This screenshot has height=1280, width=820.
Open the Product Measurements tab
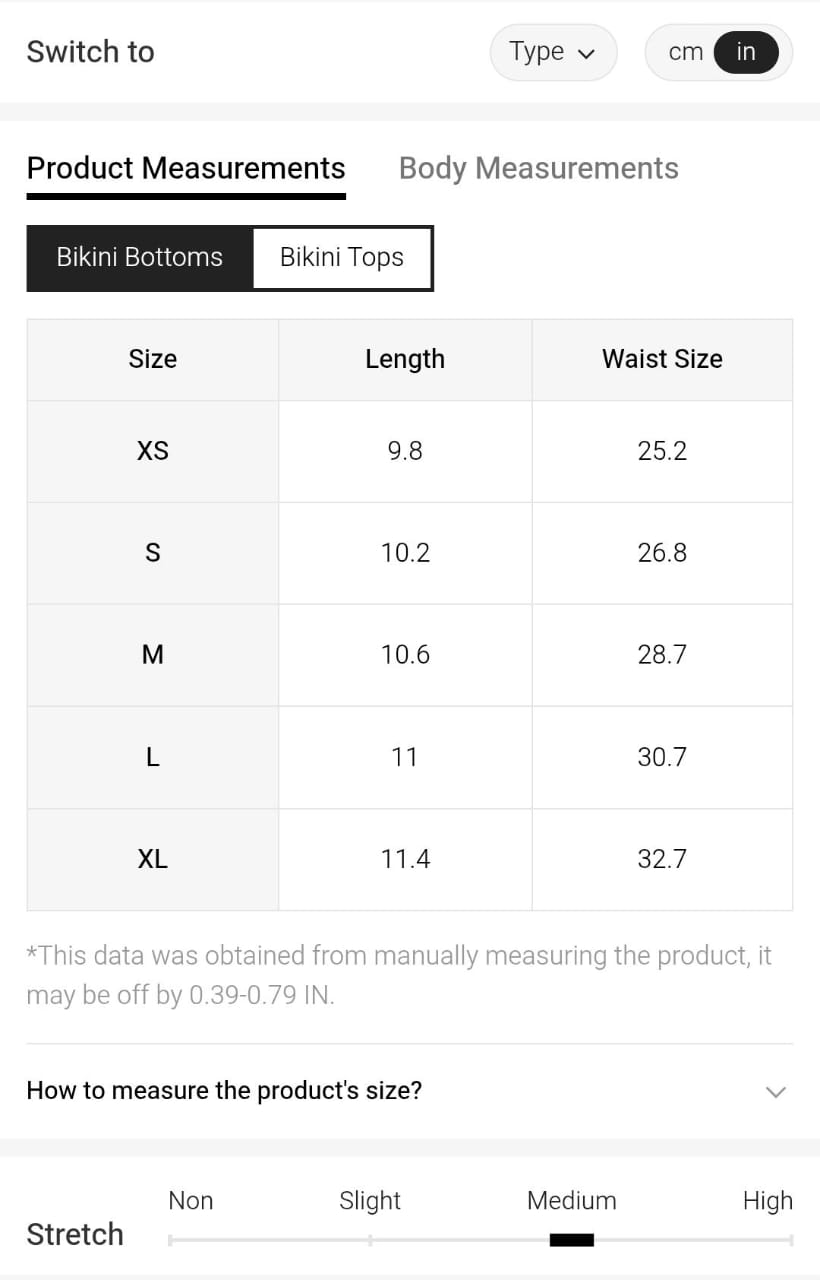[186, 168]
